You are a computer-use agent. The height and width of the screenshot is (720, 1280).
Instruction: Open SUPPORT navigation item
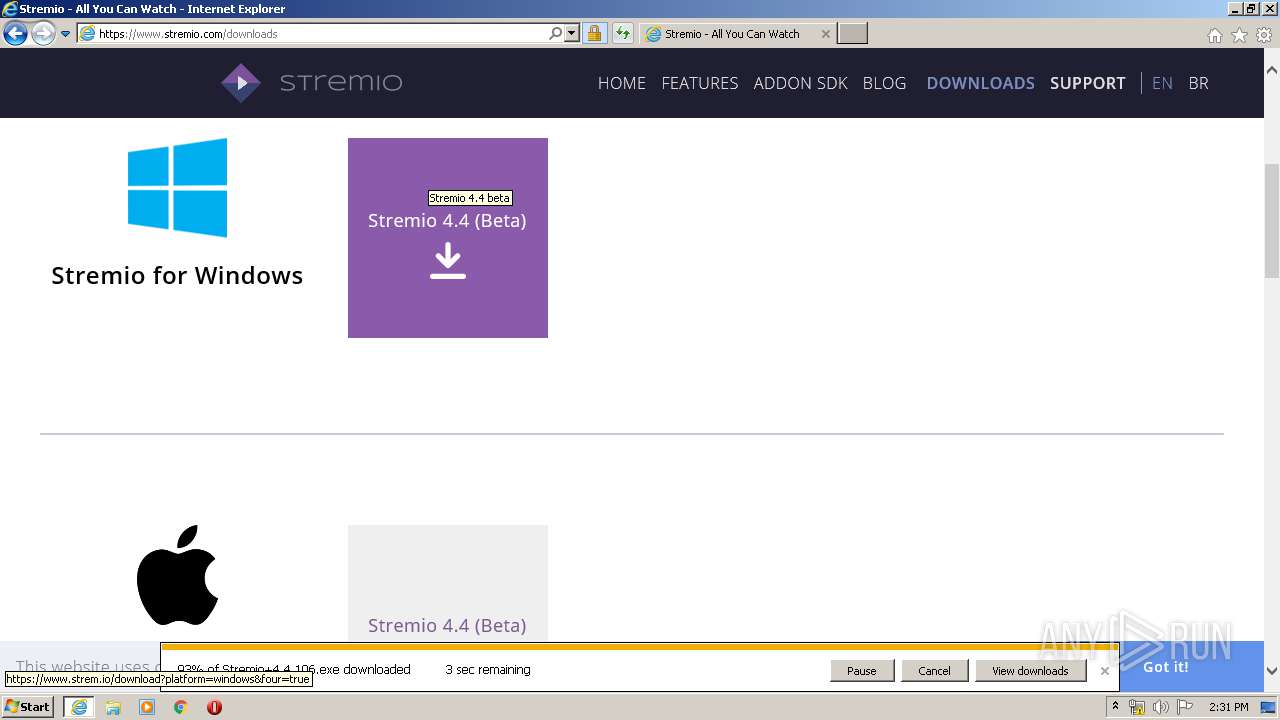[x=1087, y=83]
